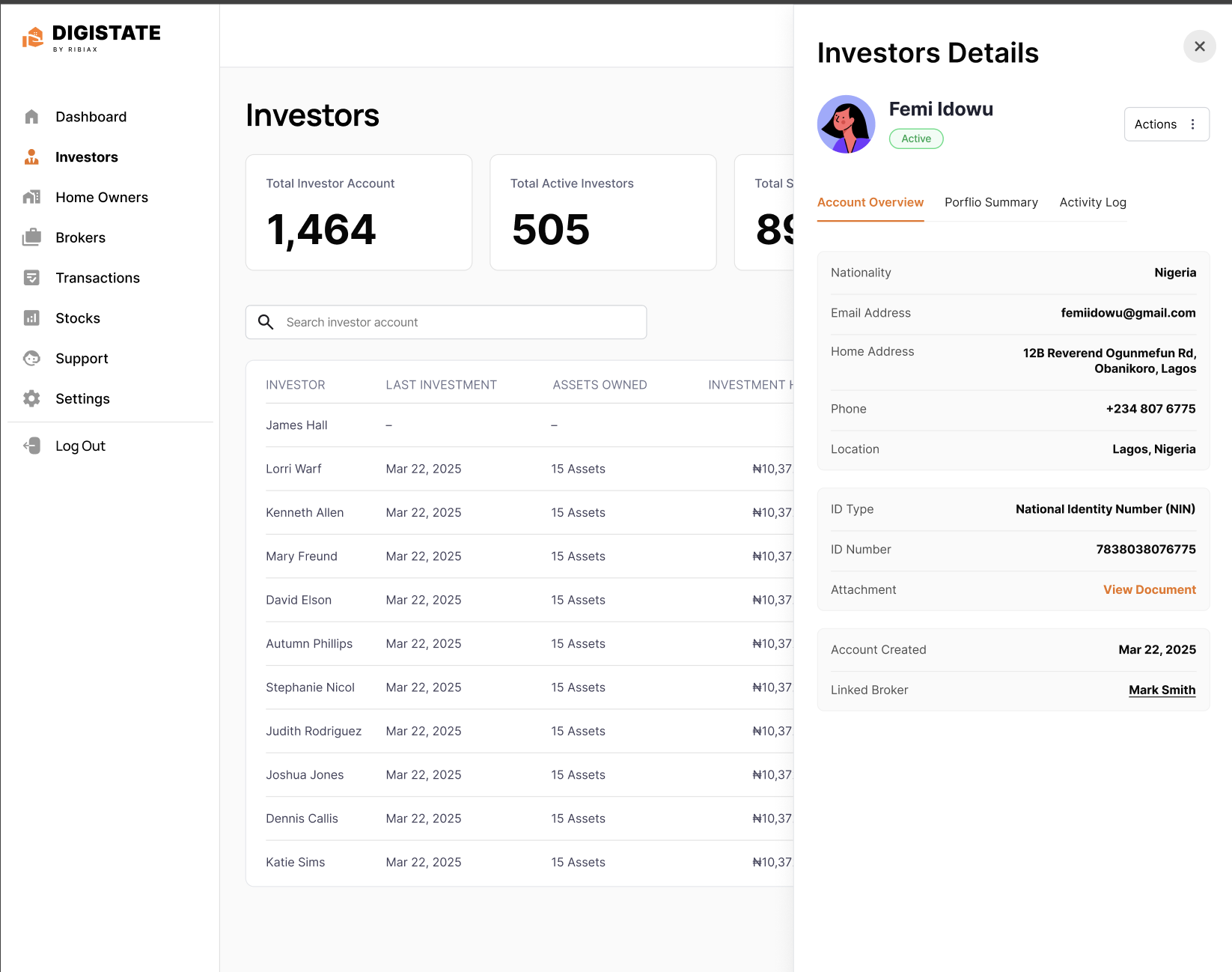Viewport: 1232px width, 972px height.
Task: Click the Femi Idowu name heading
Action: click(x=942, y=109)
